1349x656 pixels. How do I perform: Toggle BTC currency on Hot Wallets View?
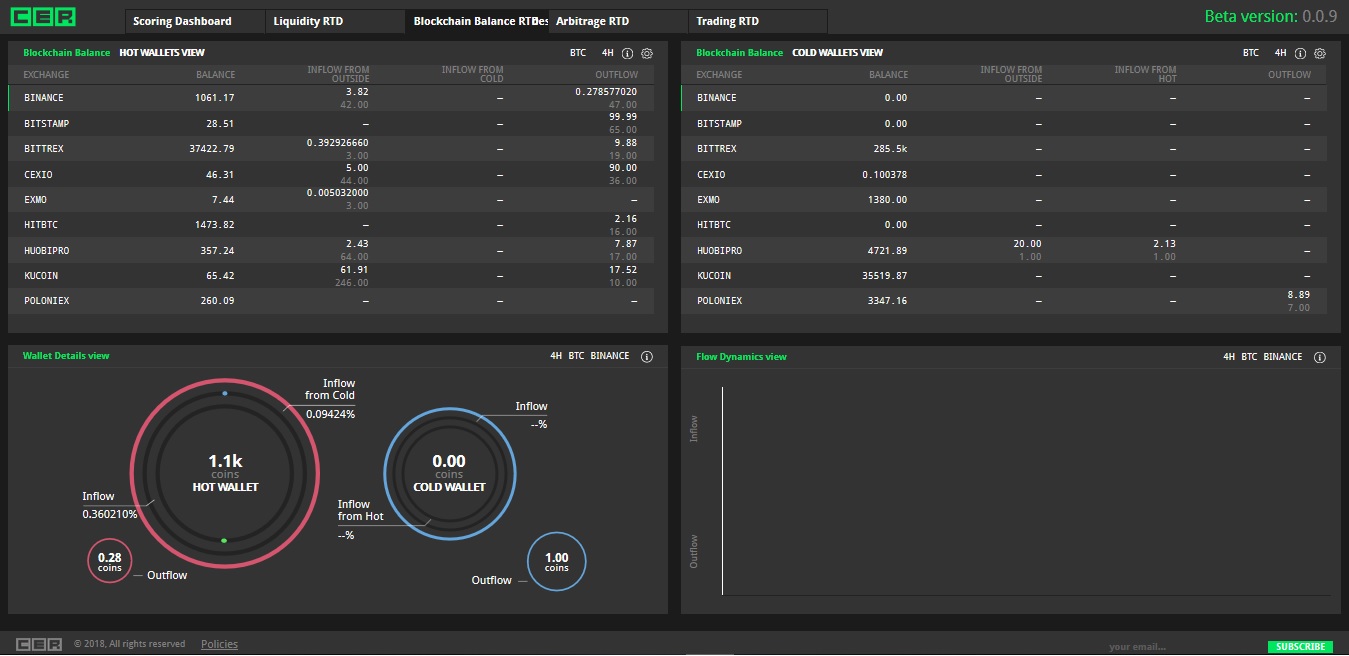(x=577, y=52)
